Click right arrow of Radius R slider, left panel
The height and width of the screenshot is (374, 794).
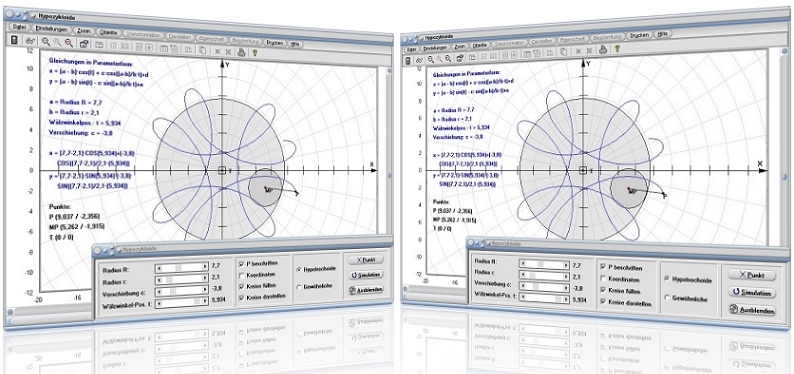click(205, 266)
